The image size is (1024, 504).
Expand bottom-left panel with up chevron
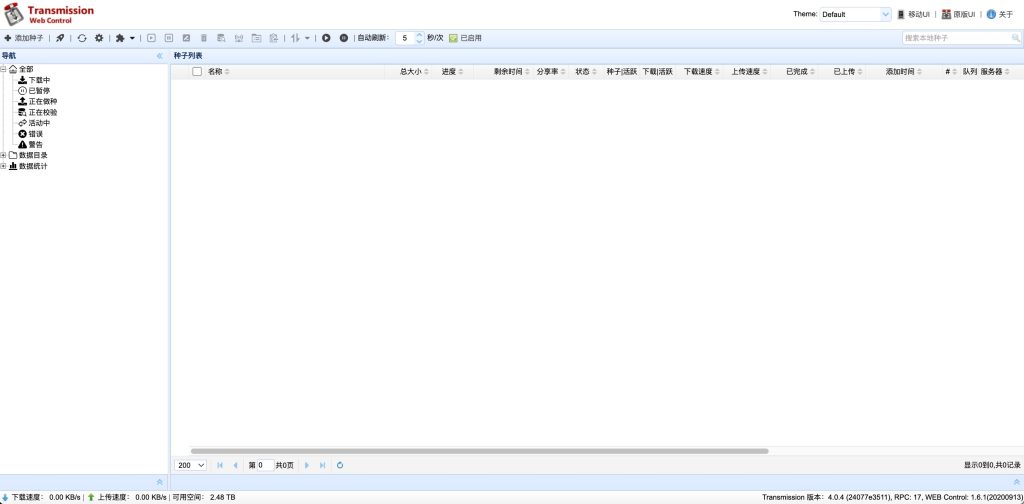point(159,482)
